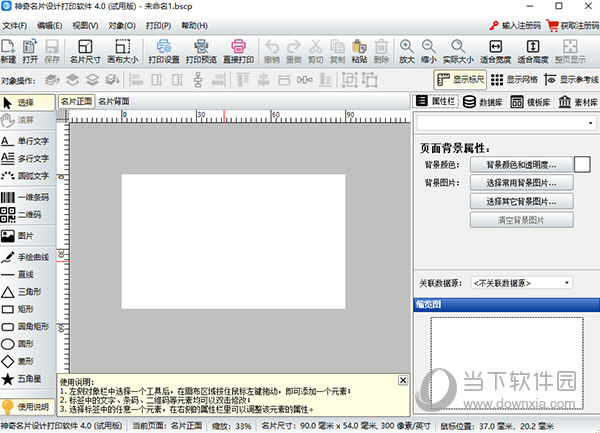
Task: Zoom in with 放大 magnifier
Action: tap(406, 51)
